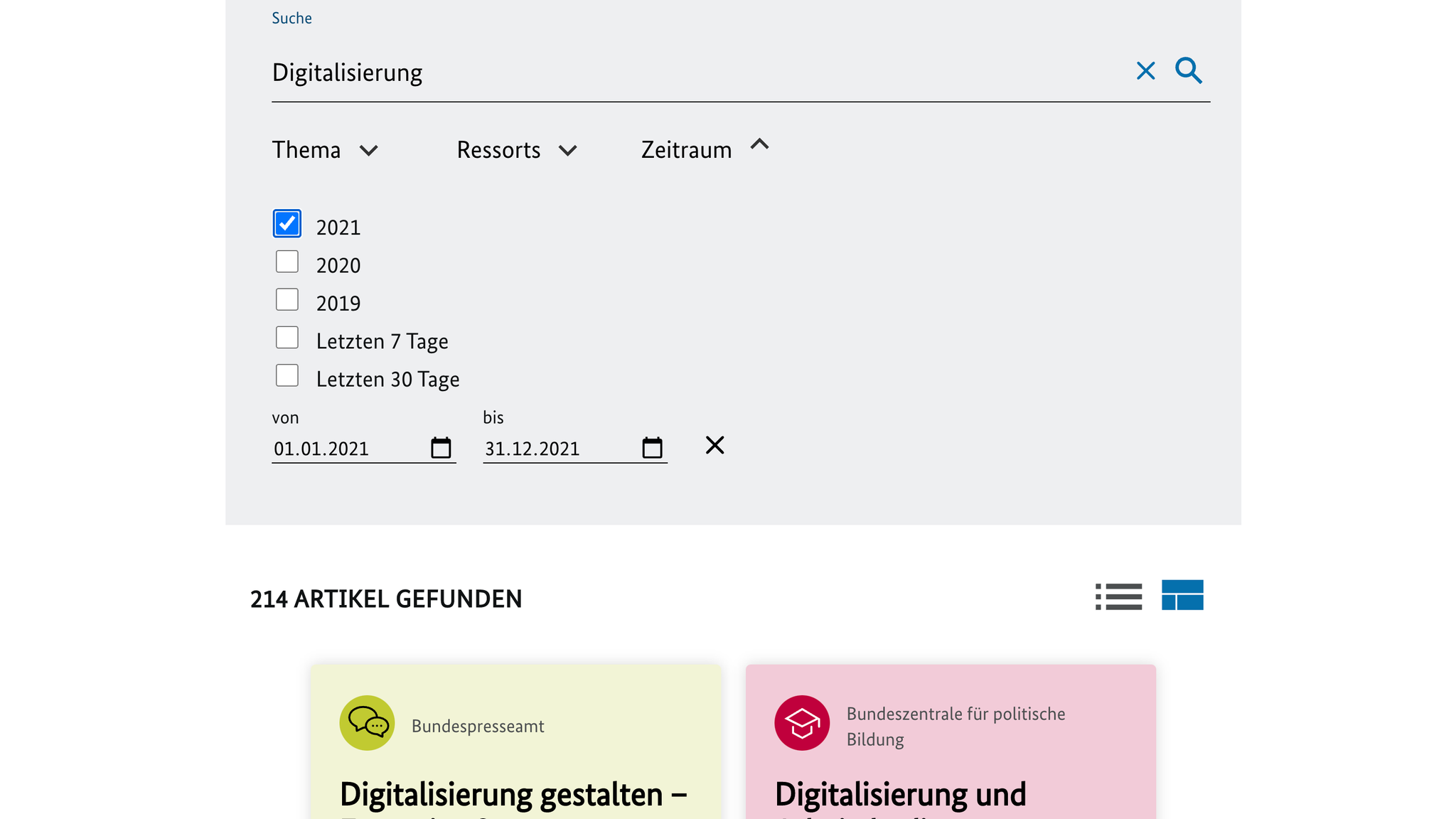Screen dimensions: 1456x819
Task: Expand the Thema filter dropdown
Action: 325,150
